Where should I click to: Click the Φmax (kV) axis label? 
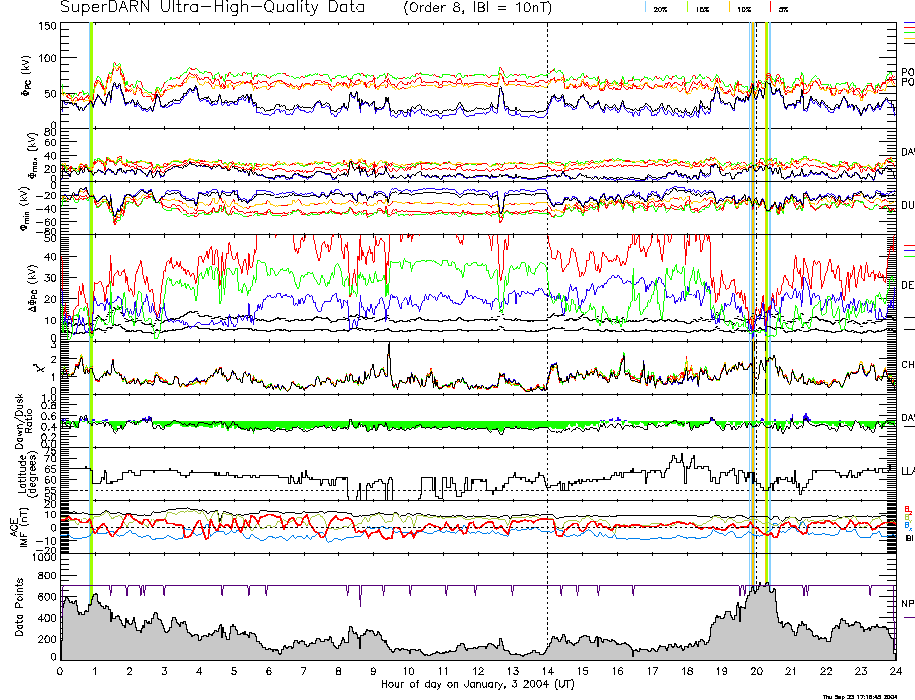tap(32, 155)
